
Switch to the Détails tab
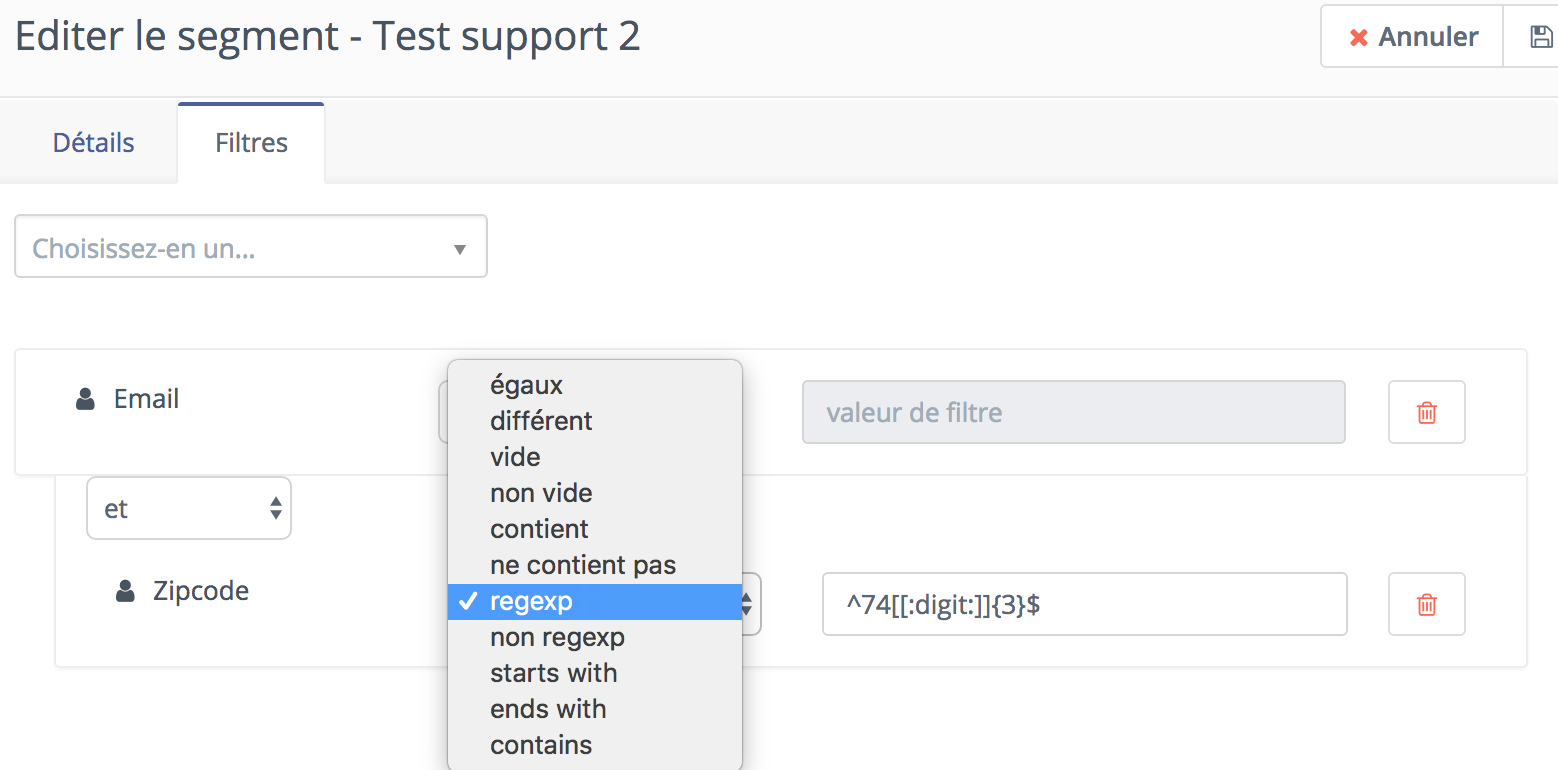(94, 143)
